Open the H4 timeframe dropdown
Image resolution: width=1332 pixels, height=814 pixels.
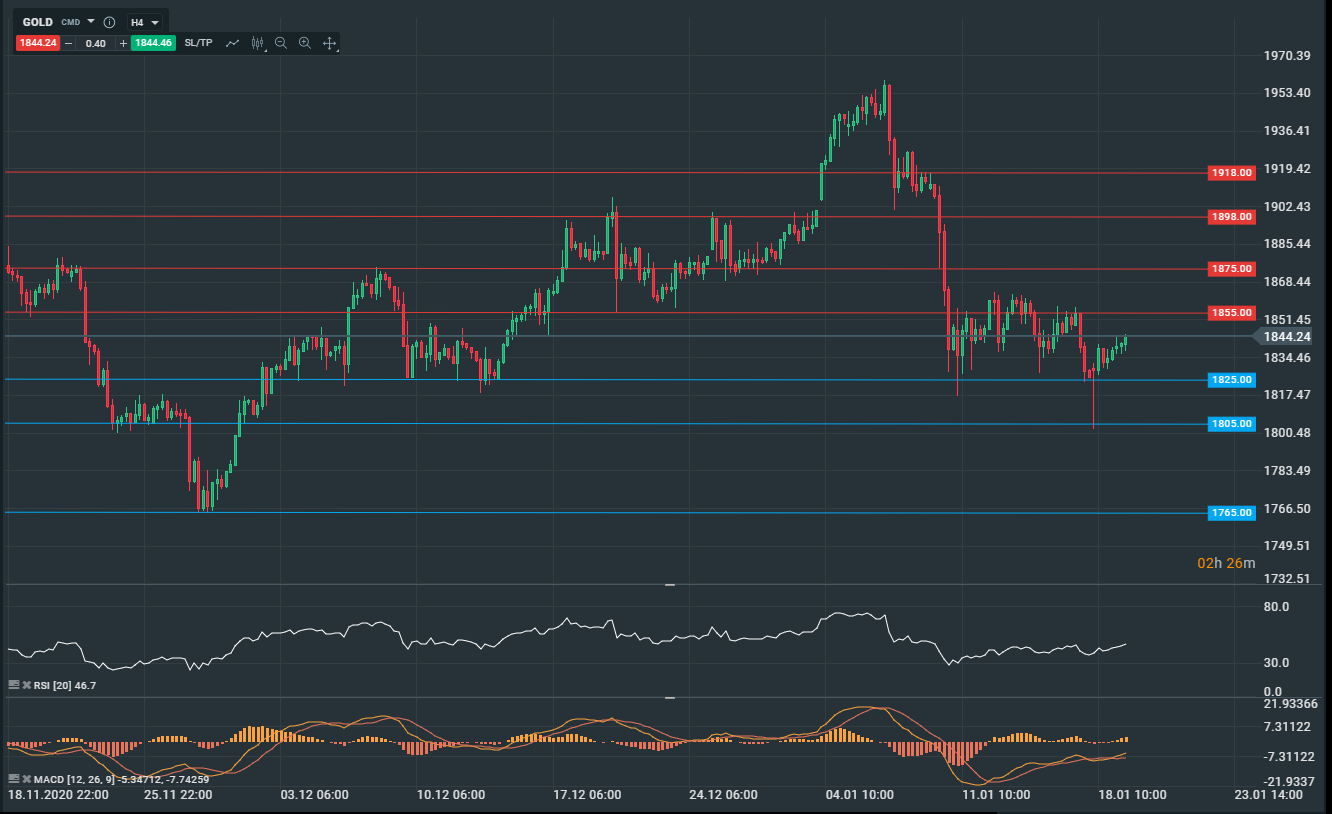tap(145, 22)
